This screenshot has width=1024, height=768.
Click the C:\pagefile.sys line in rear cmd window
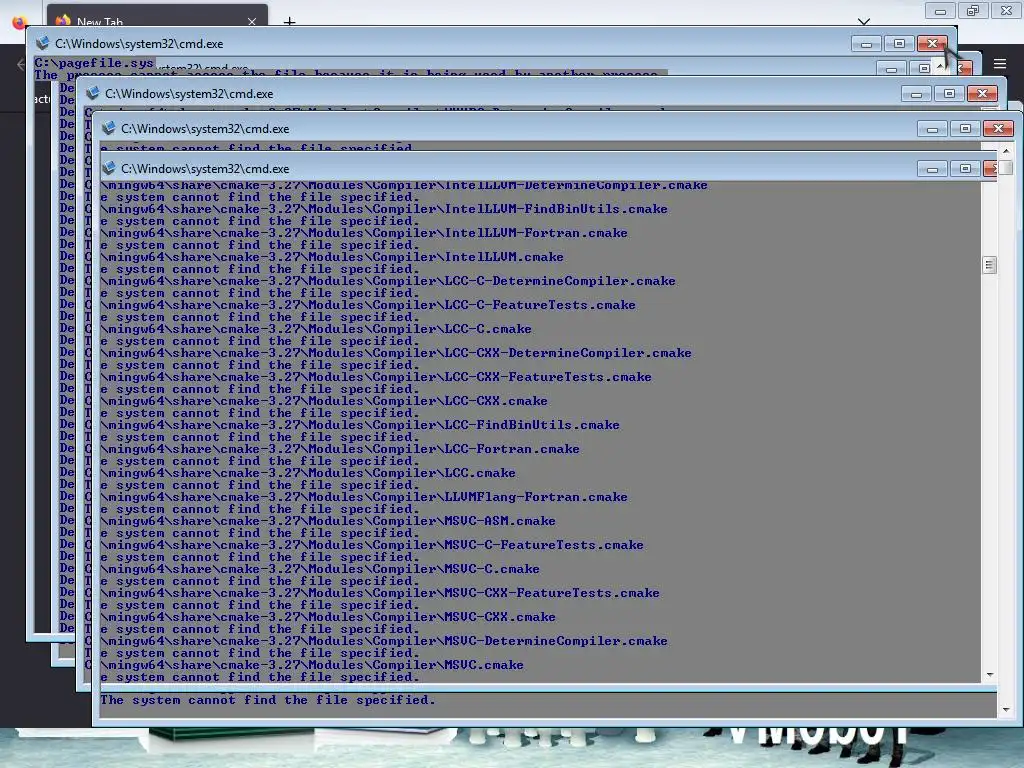[x=94, y=63]
